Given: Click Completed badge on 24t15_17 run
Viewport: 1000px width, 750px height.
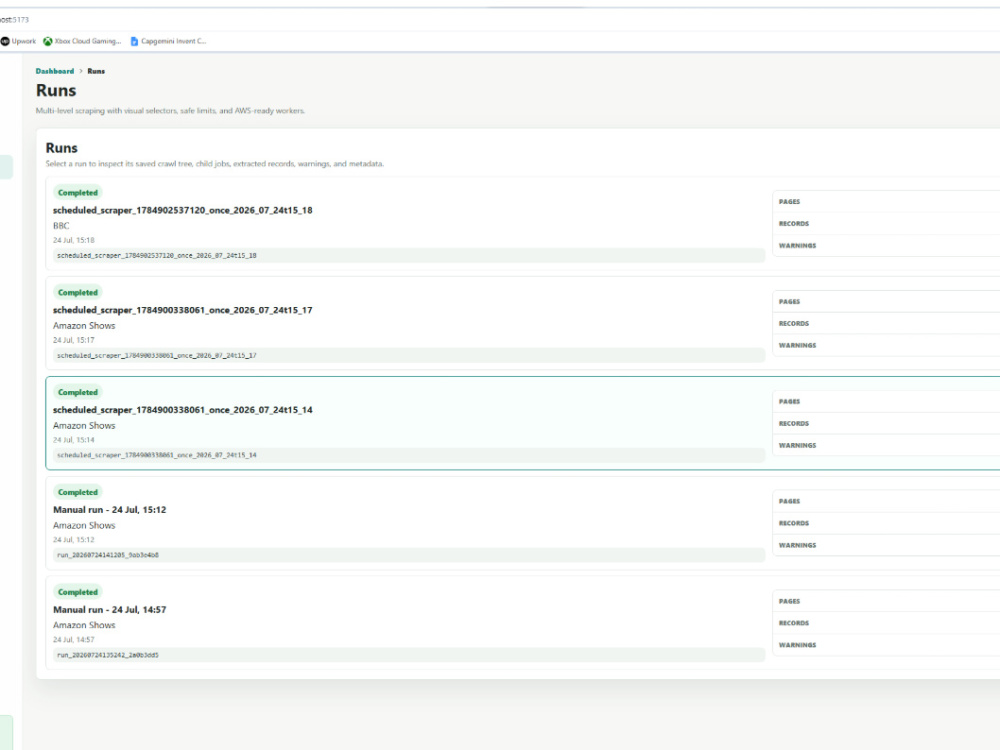Looking at the screenshot, I should pos(78,293).
